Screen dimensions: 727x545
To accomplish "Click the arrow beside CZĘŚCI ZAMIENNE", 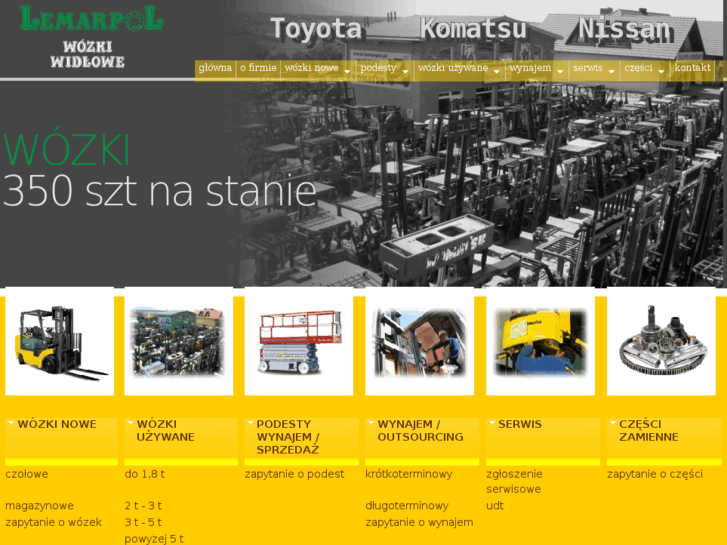I will [x=612, y=423].
